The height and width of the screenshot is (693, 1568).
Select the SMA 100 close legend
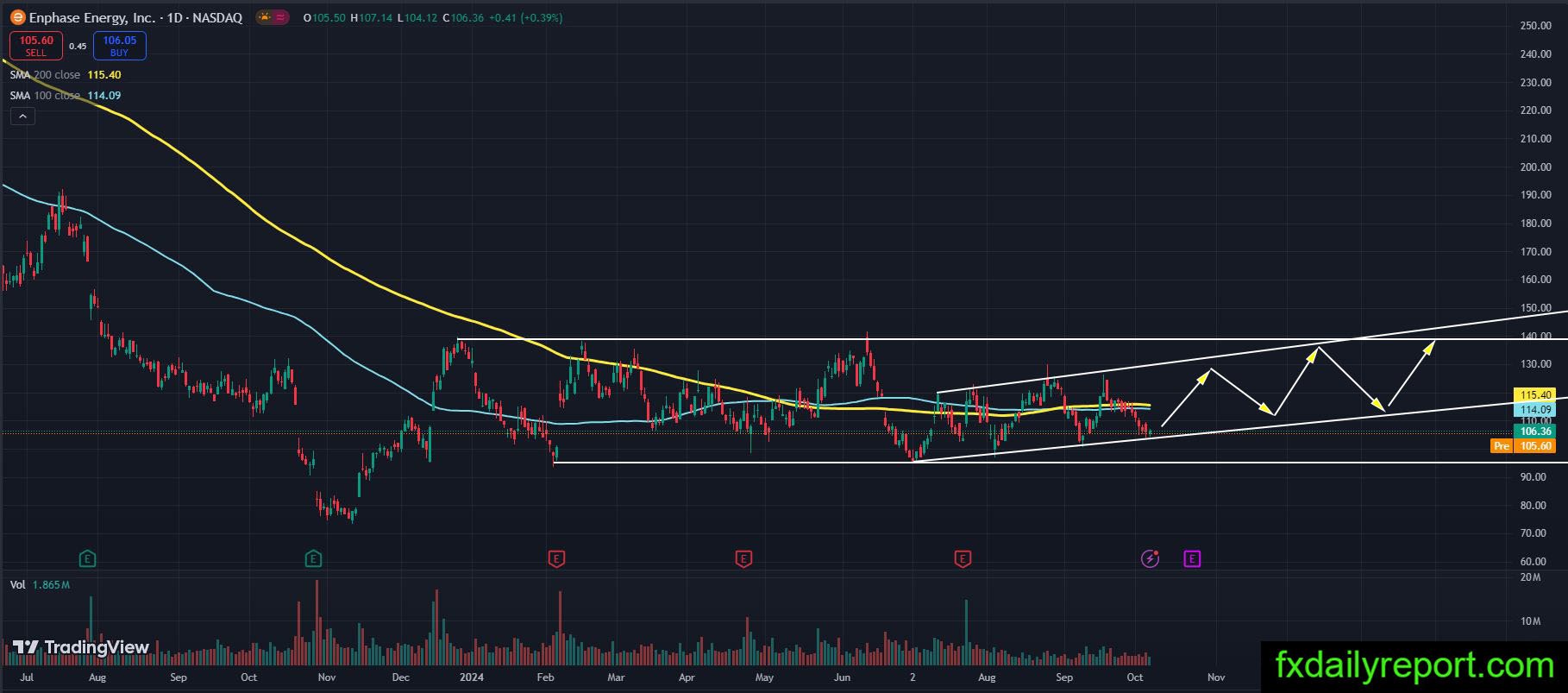click(x=66, y=96)
